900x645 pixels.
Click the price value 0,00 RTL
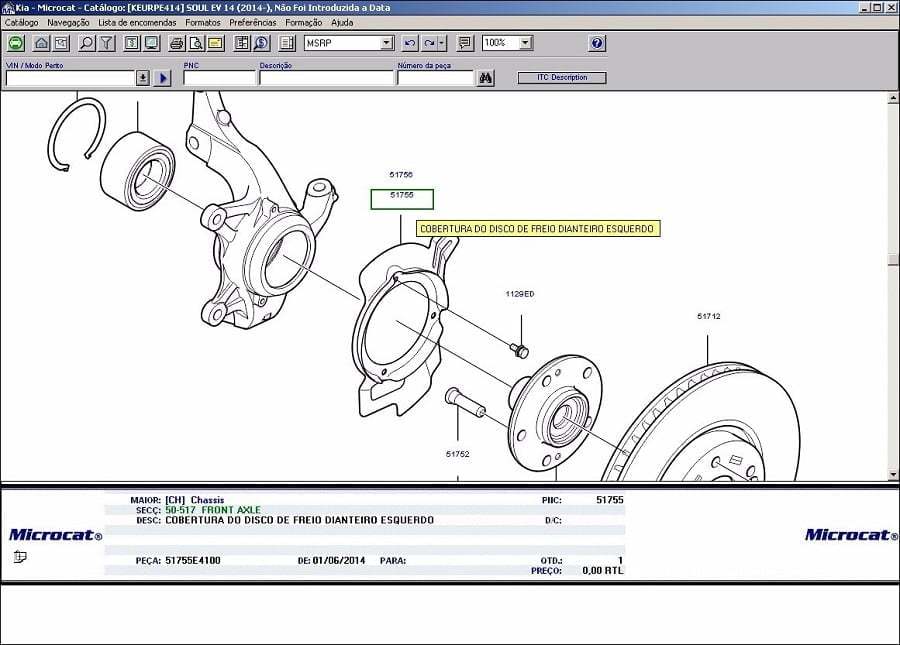[x=603, y=570]
